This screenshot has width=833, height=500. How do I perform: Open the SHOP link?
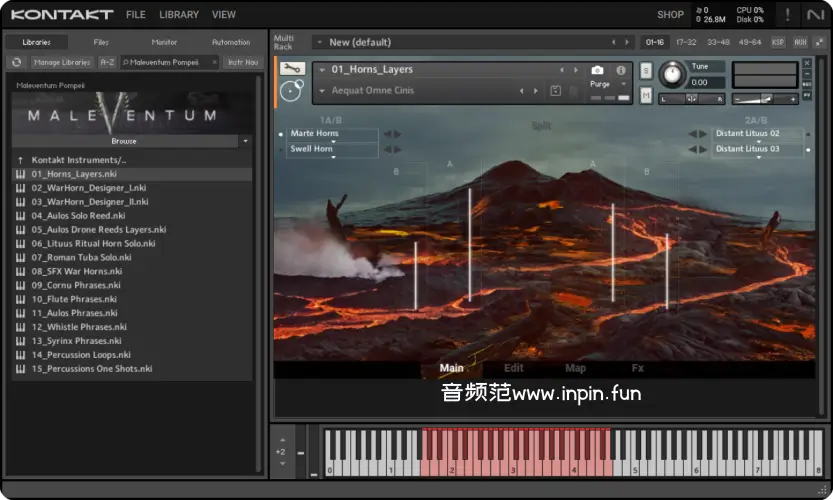(x=670, y=15)
